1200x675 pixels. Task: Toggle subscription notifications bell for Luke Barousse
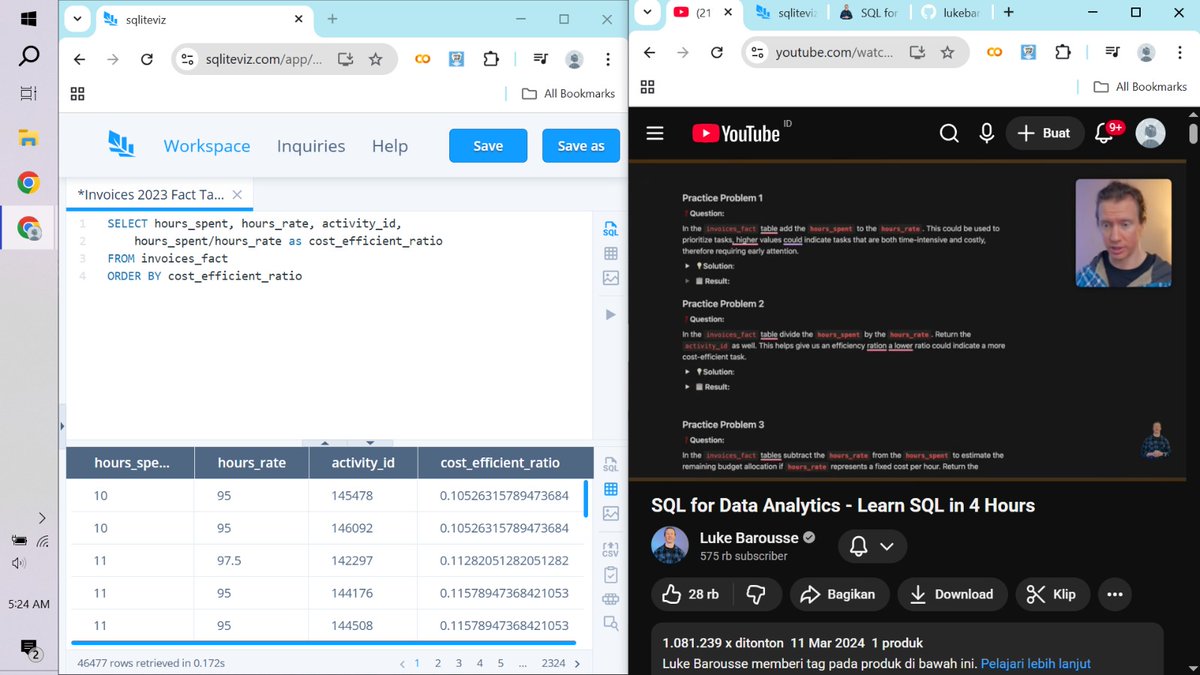click(857, 546)
